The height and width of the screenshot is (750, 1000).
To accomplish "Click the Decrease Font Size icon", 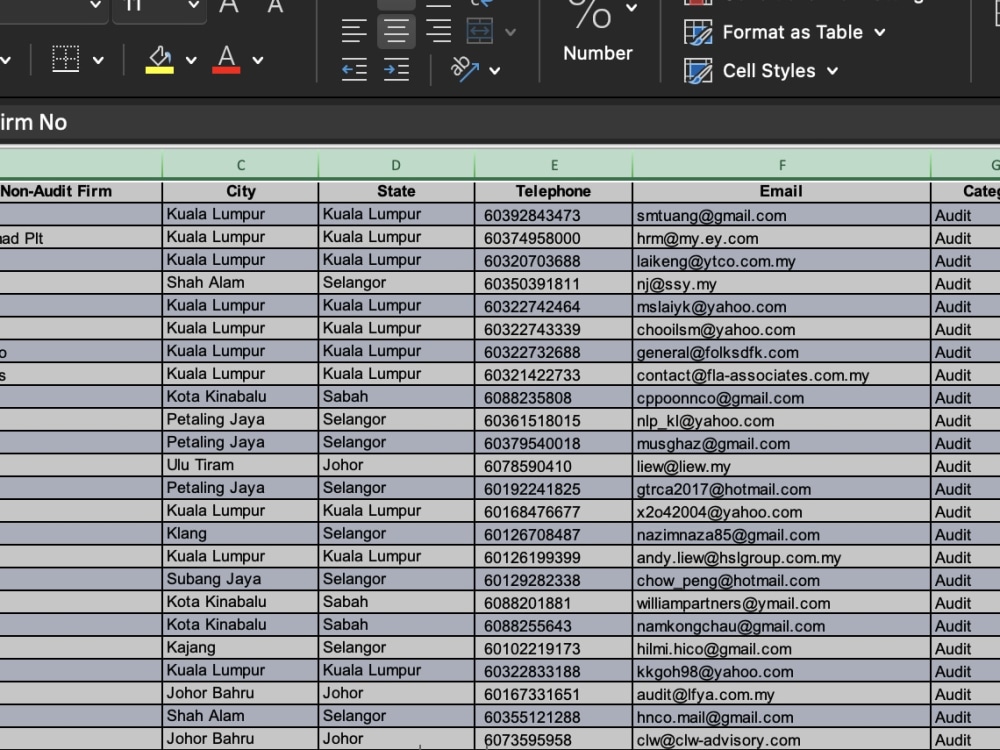I will tap(274, 10).
